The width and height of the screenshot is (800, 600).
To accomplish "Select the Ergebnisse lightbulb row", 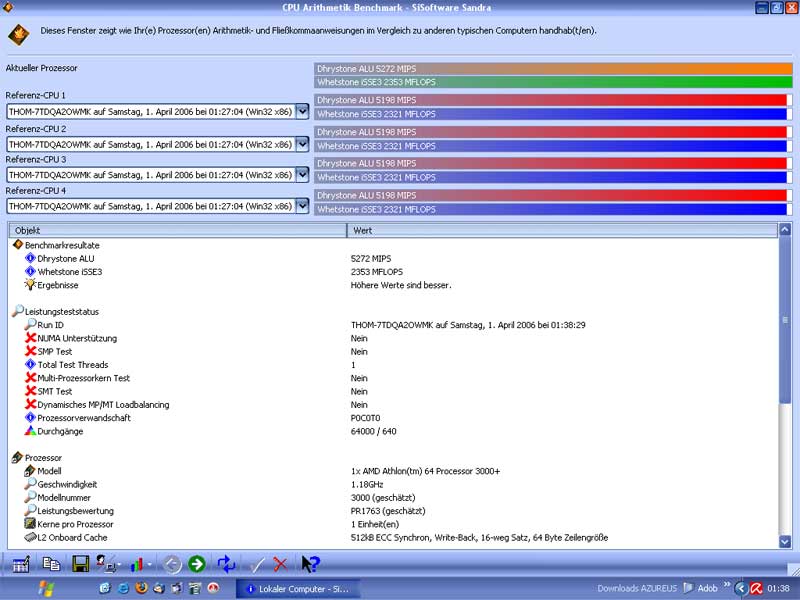I will (x=52, y=285).
